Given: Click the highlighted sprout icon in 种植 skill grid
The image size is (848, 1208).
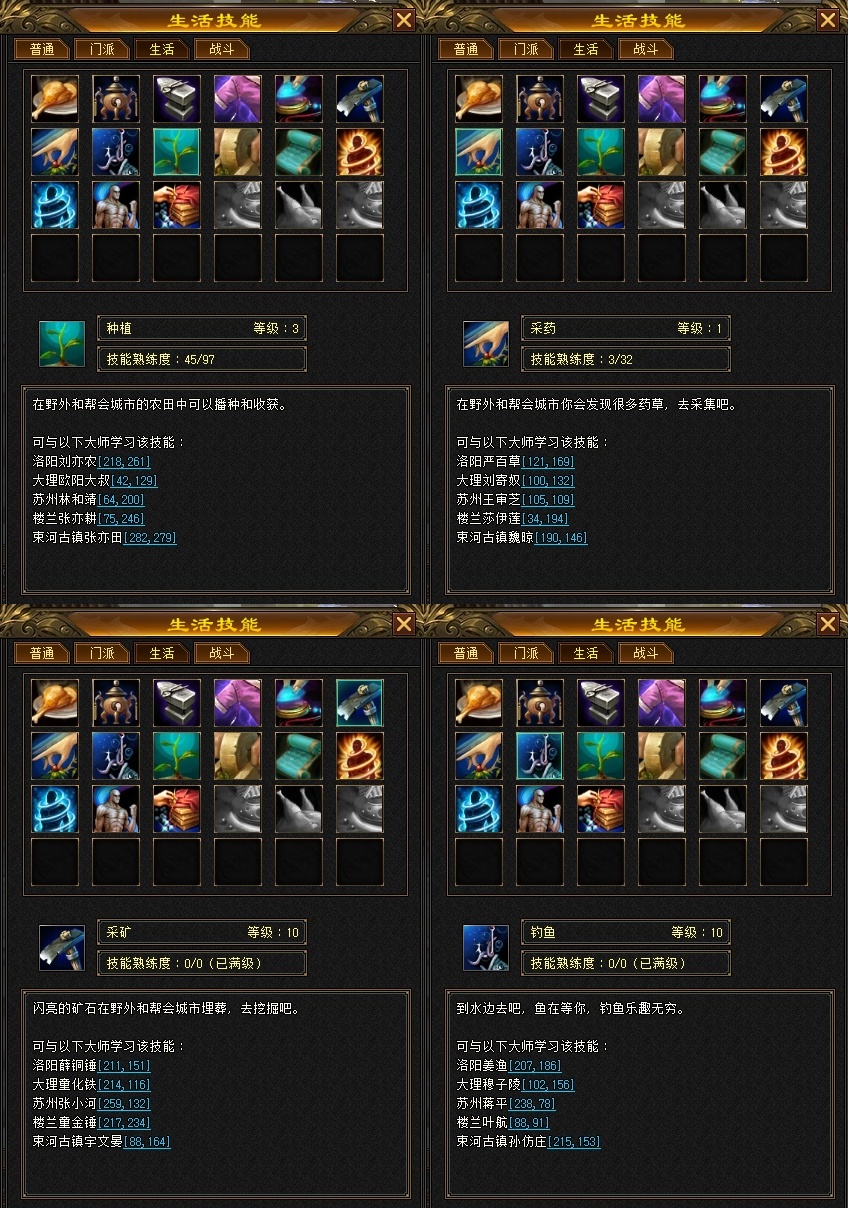Looking at the screenshot, I should [177, 152].
